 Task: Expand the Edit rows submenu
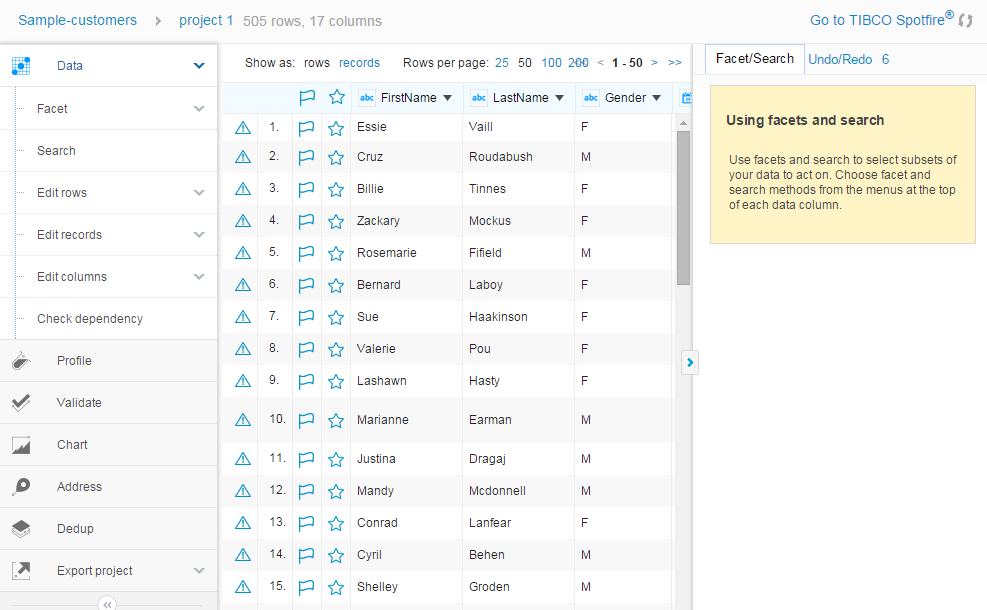point(199,193)
